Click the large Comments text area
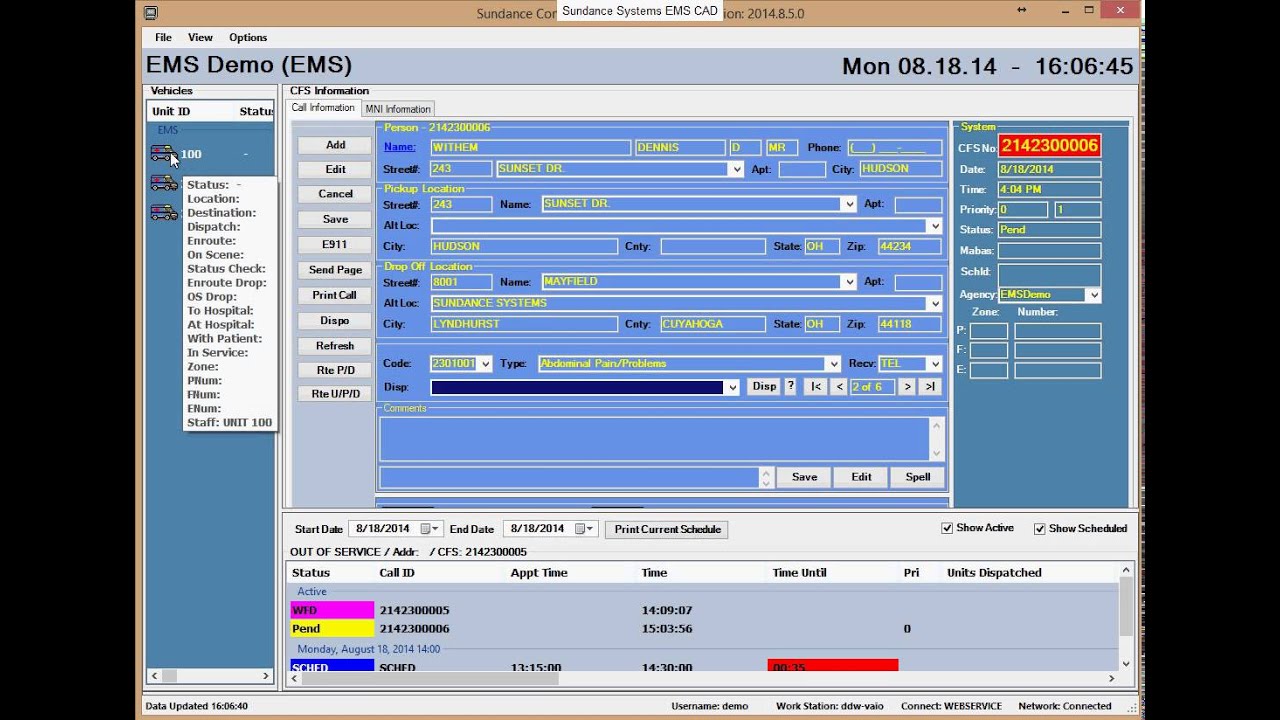The height and width of the screenshot is (720, 1280). [654, 439]
